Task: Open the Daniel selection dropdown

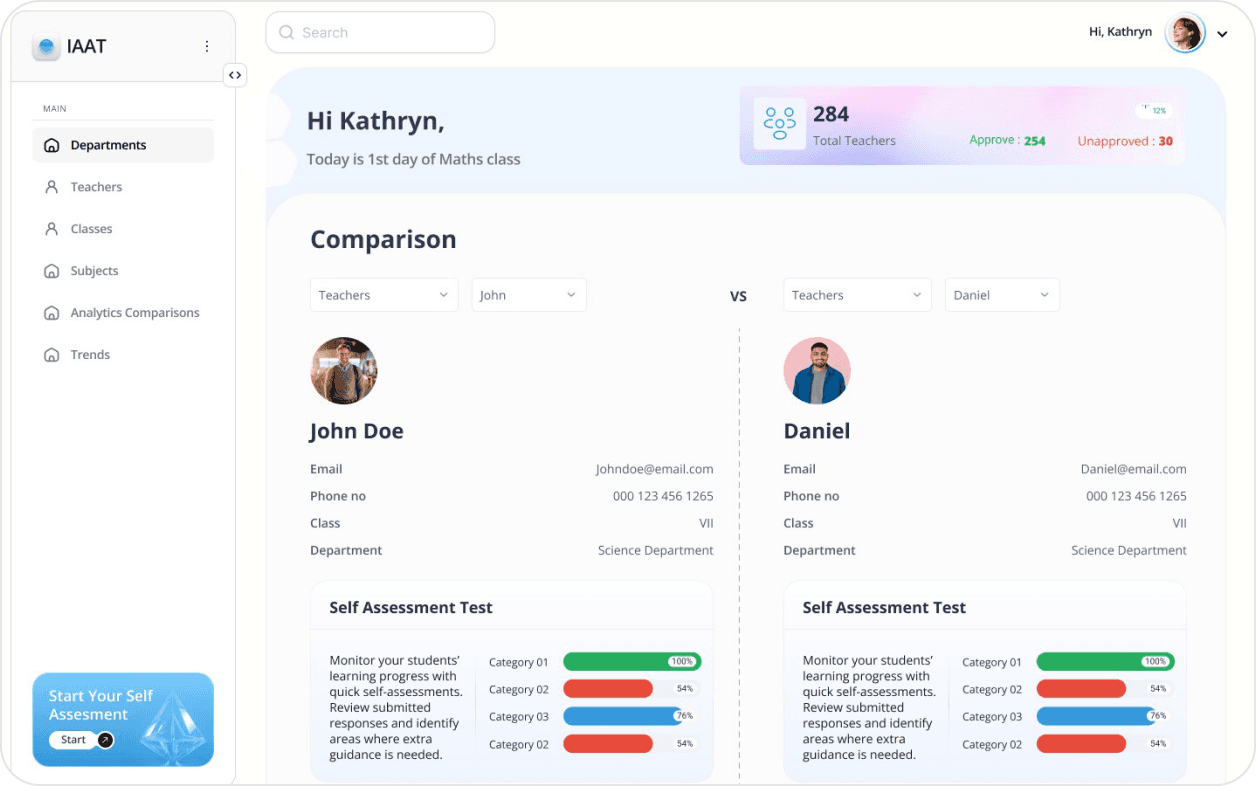Action: [1002, 295]
